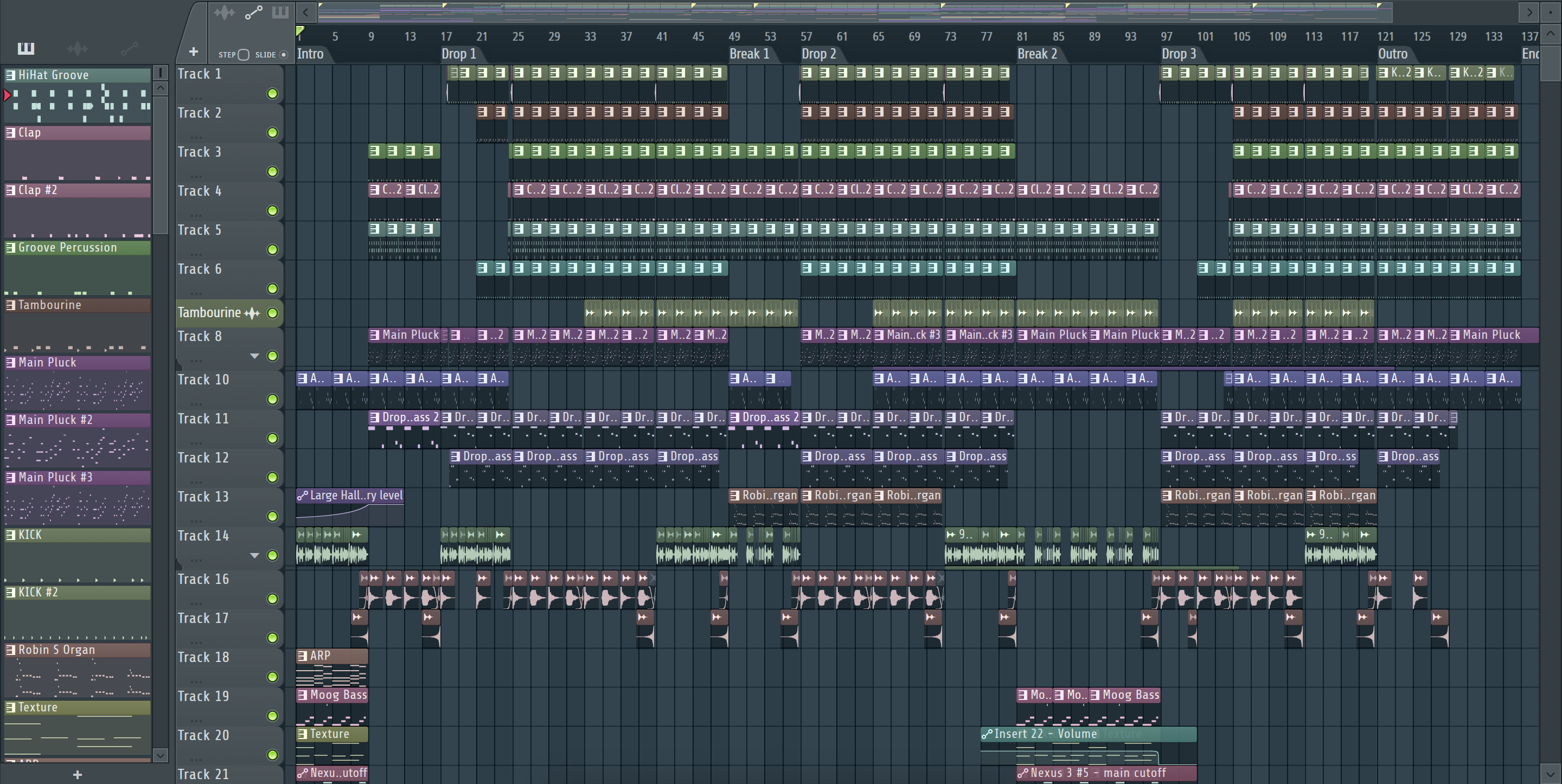Mute Track 5 with its green LED
Image resolution: width=1562 pixels, height=784 pixels.
(272, 250)
